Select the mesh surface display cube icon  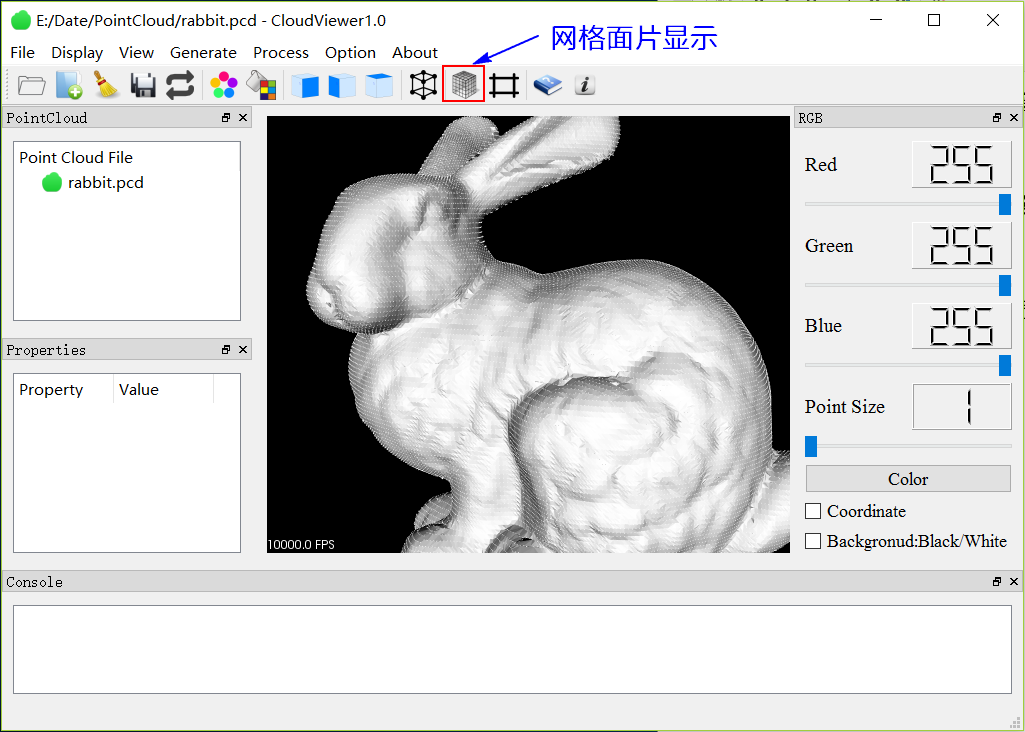coord(463,85)
